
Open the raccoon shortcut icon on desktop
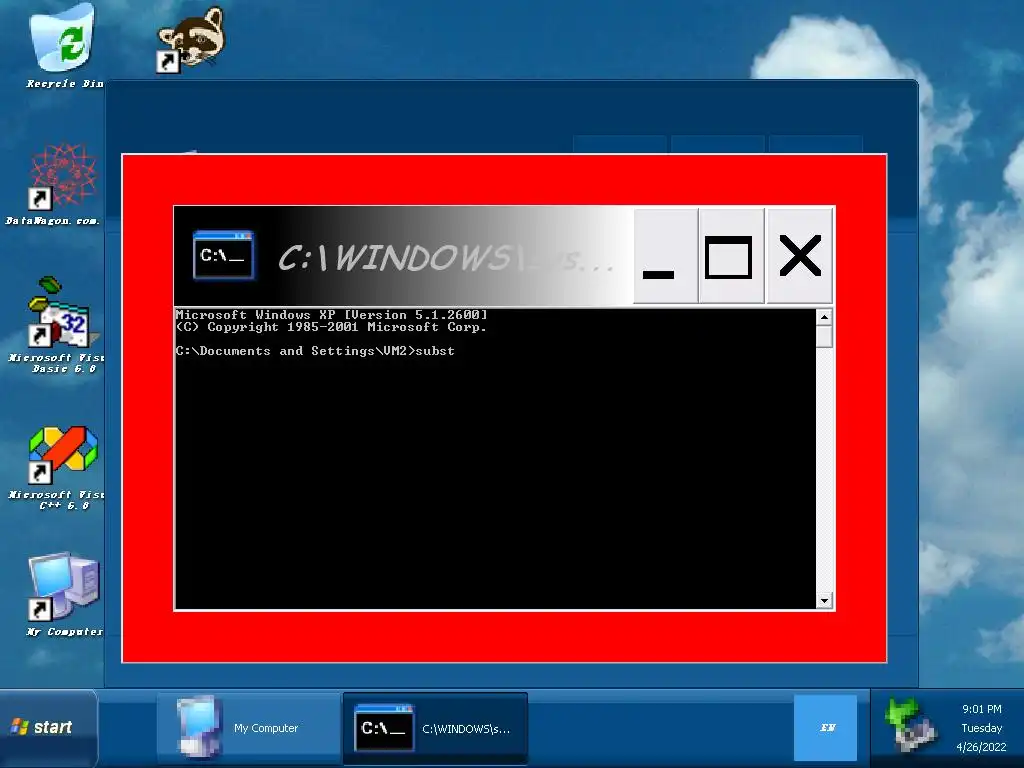[190, 39]
